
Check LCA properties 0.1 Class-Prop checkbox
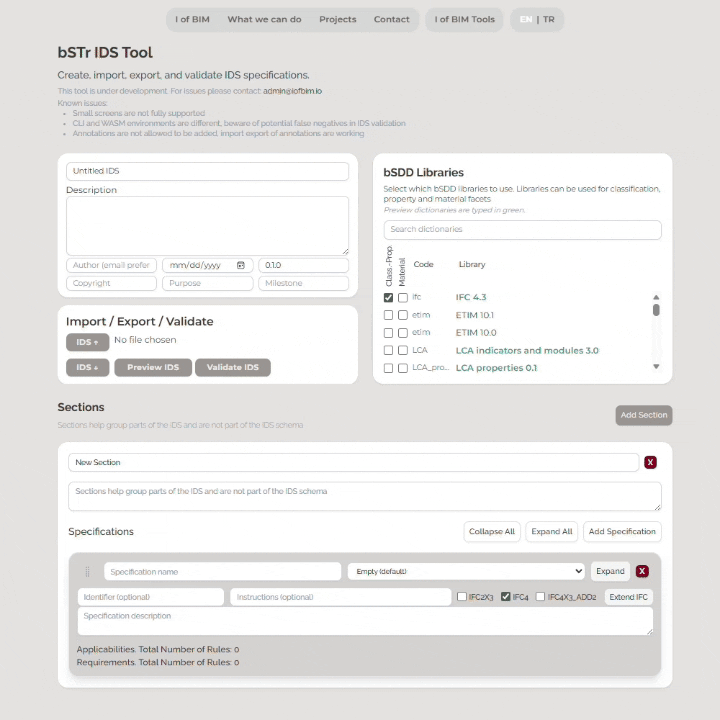pos(388,368)
